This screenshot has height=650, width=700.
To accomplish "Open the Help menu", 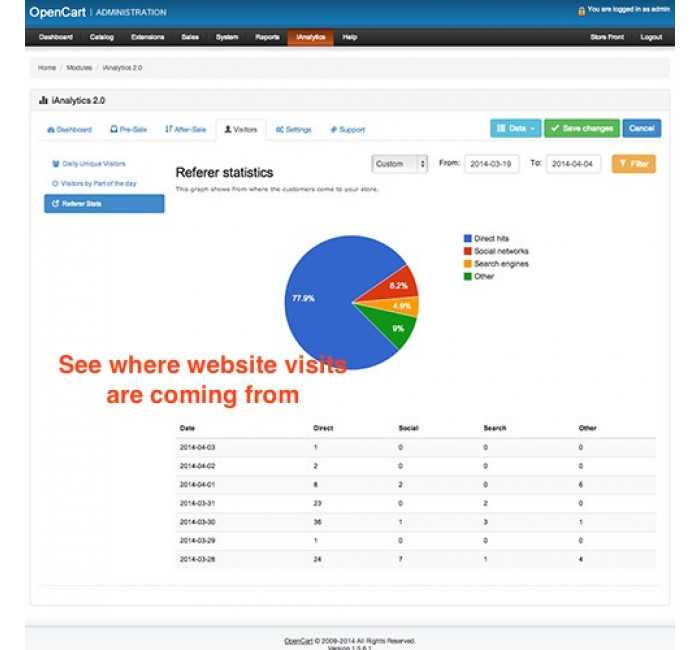I will (x=350, y=37).
